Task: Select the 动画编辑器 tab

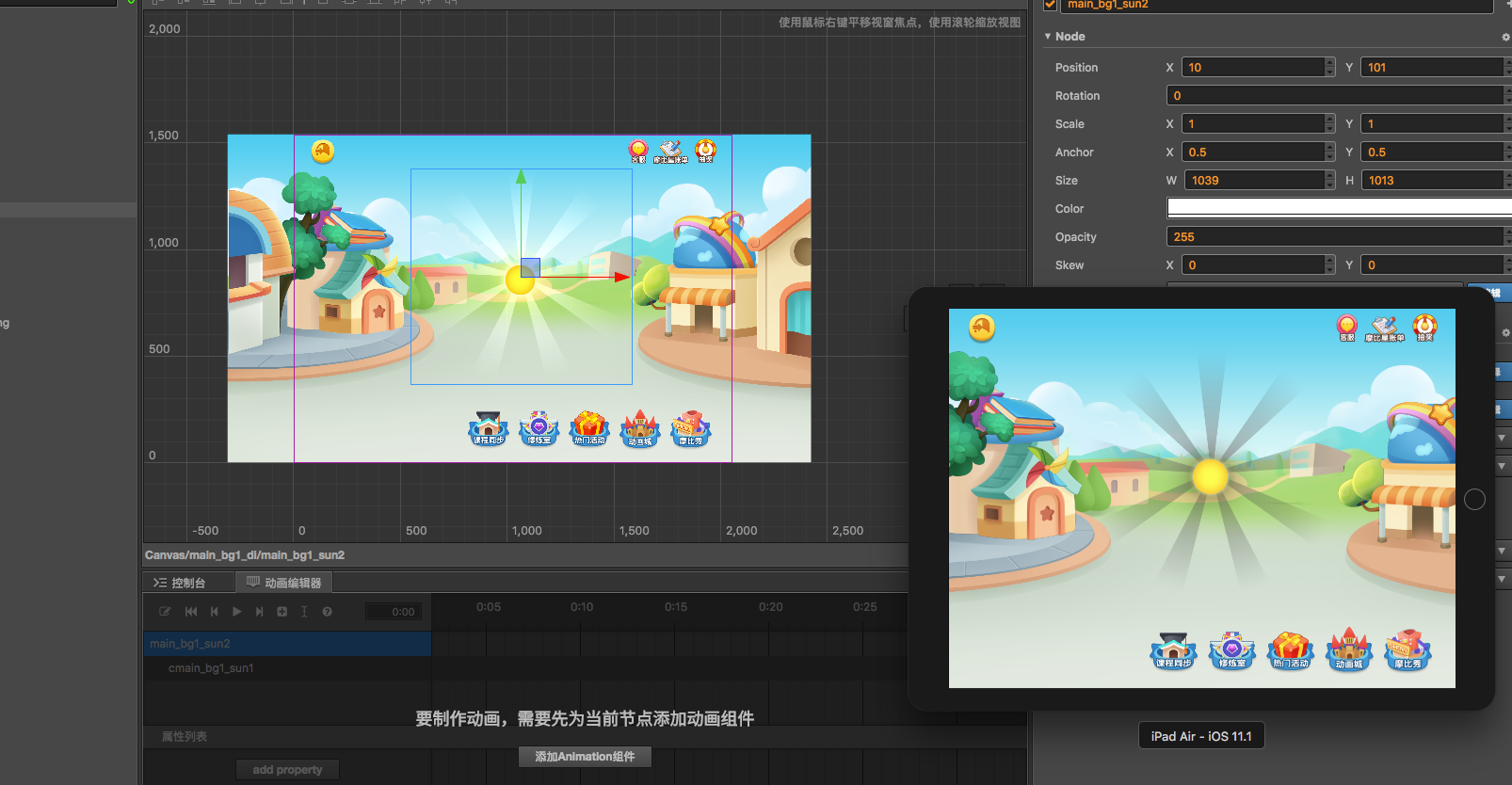Action: [284, 583]
